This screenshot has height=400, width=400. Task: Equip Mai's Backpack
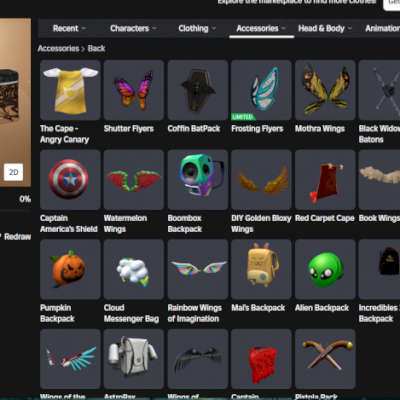click(261, 269)
